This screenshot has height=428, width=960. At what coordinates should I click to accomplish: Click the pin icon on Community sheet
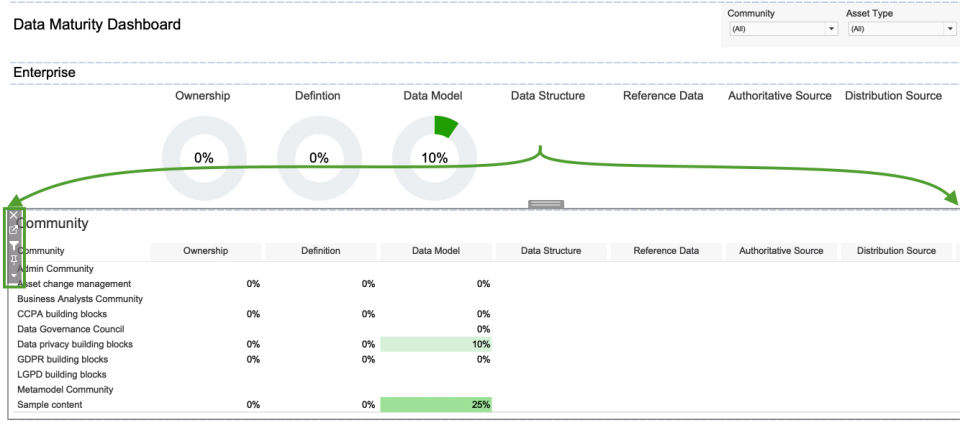[x=14, y=260]
